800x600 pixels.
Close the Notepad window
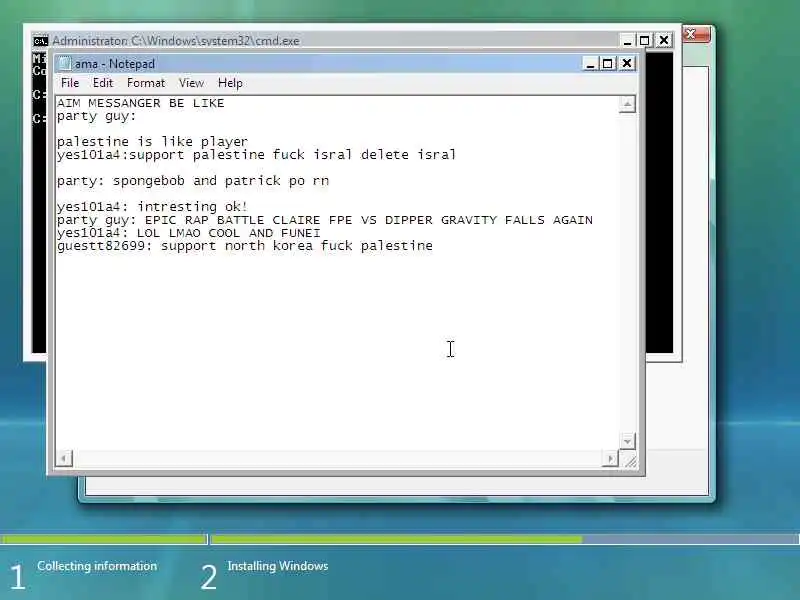click(627, 63)
